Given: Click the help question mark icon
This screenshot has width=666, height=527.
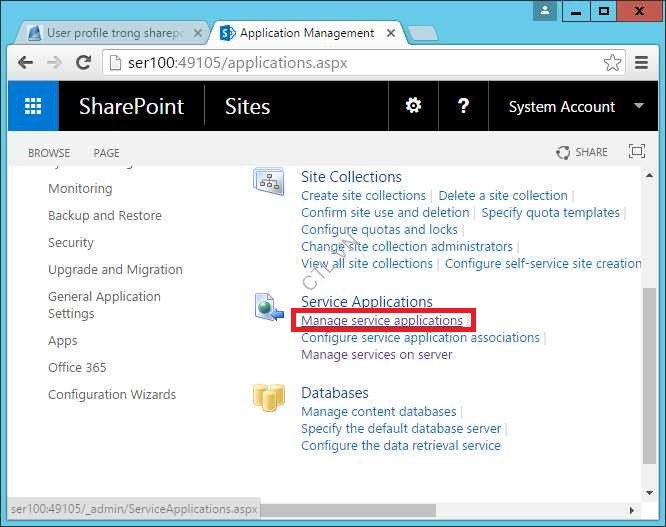Looking at the screenshot, I should click(x=463, y=105).
